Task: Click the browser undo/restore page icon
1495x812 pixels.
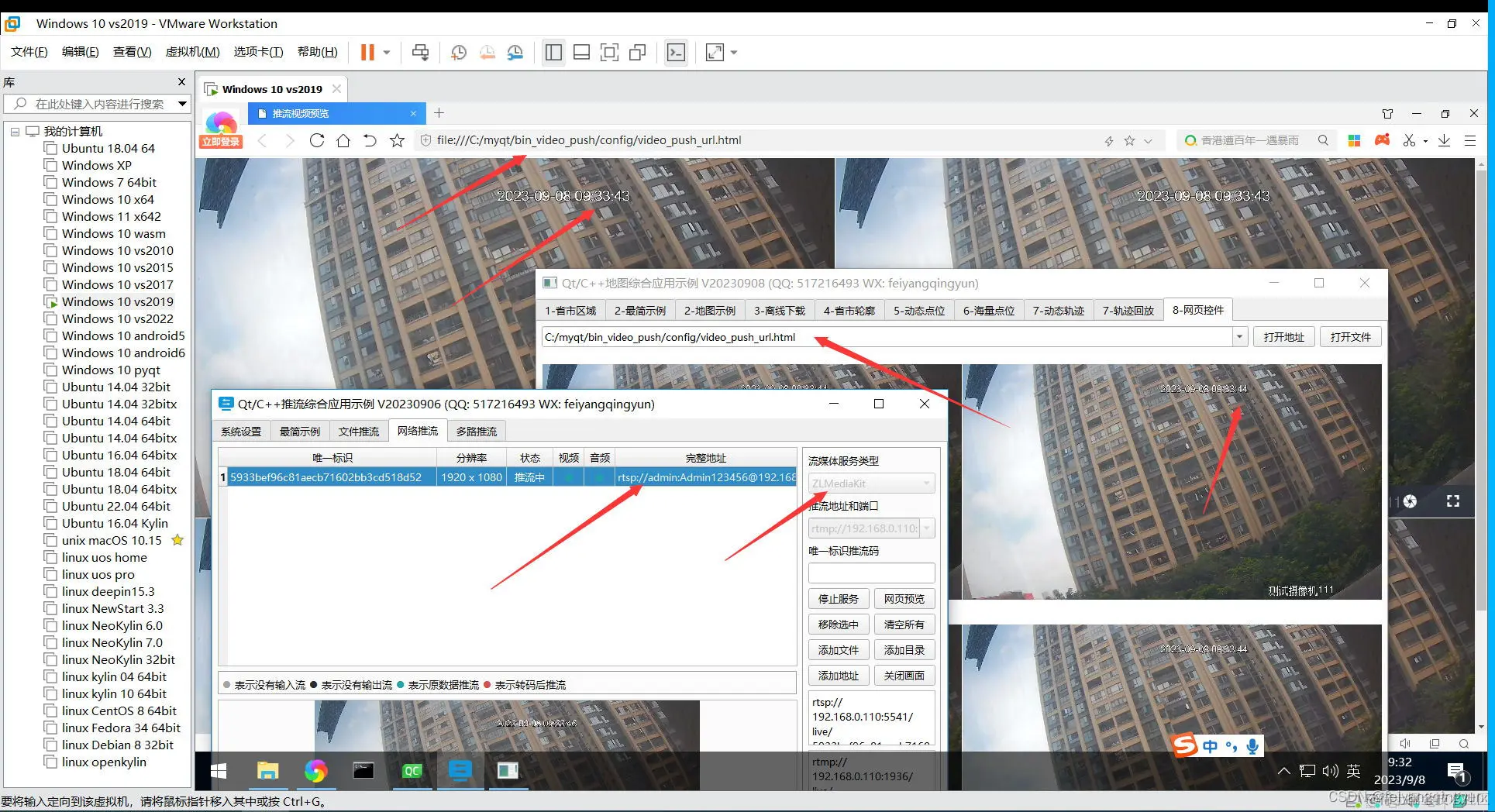Action: 370,140
